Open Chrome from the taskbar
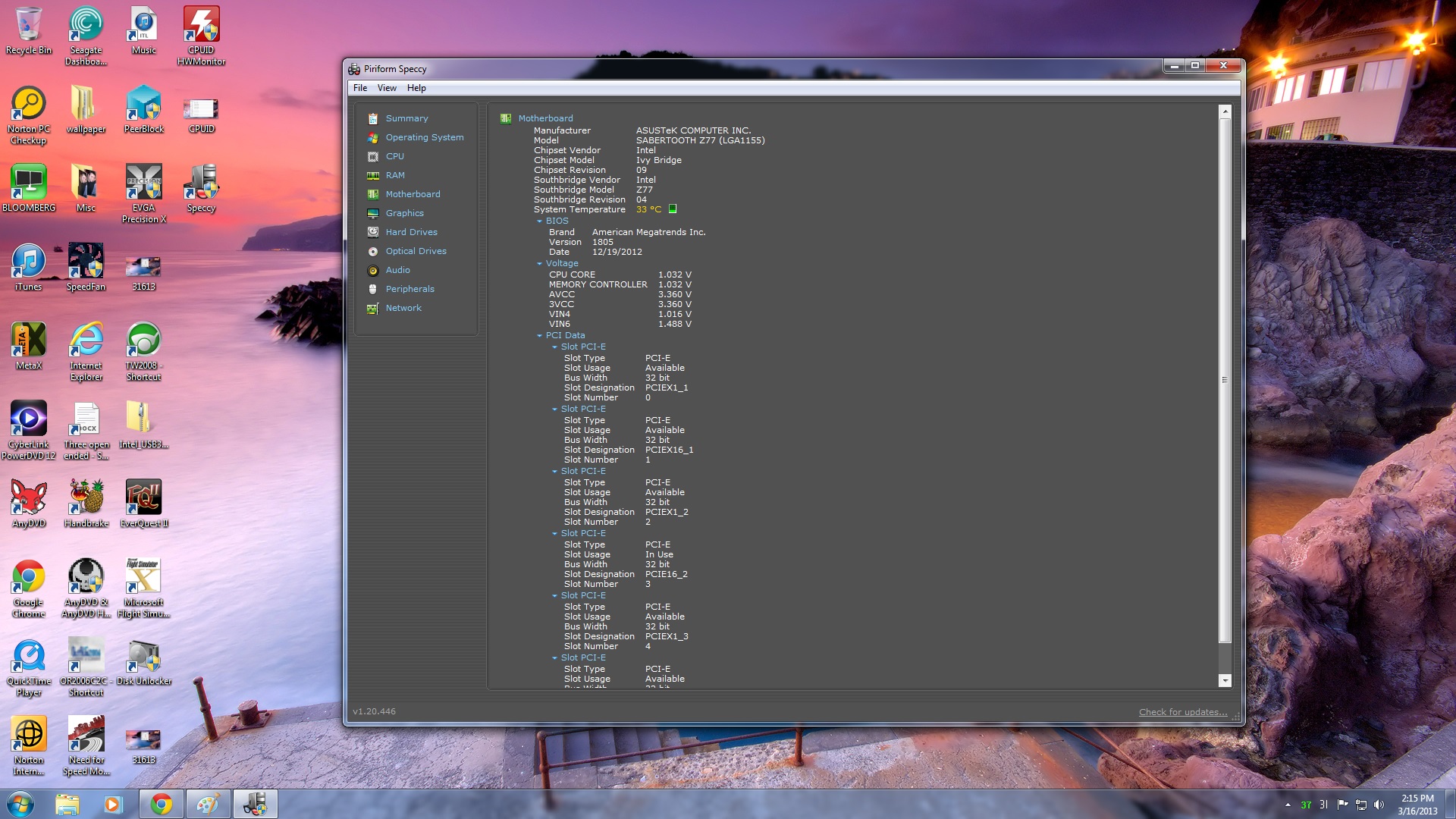The image size is (1456, 819). coord(161,804)
